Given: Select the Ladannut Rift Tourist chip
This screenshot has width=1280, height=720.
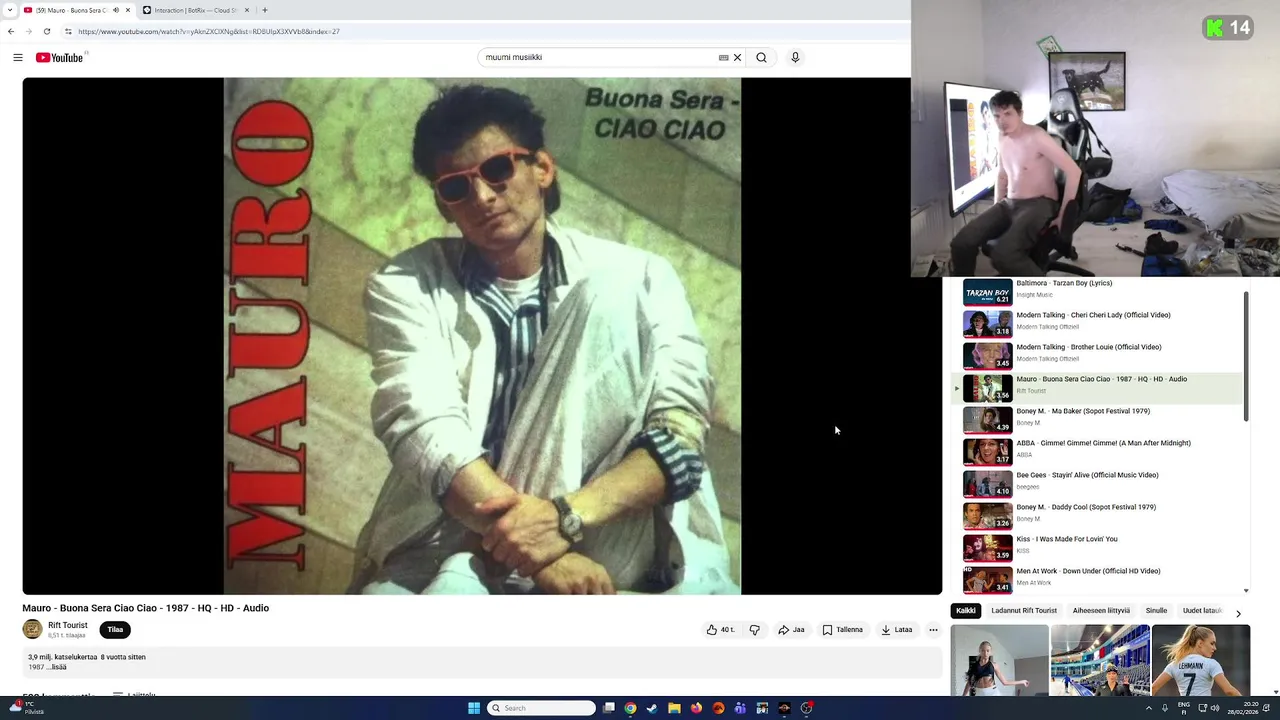Looking at the screenshot, I should point(1024,611).
